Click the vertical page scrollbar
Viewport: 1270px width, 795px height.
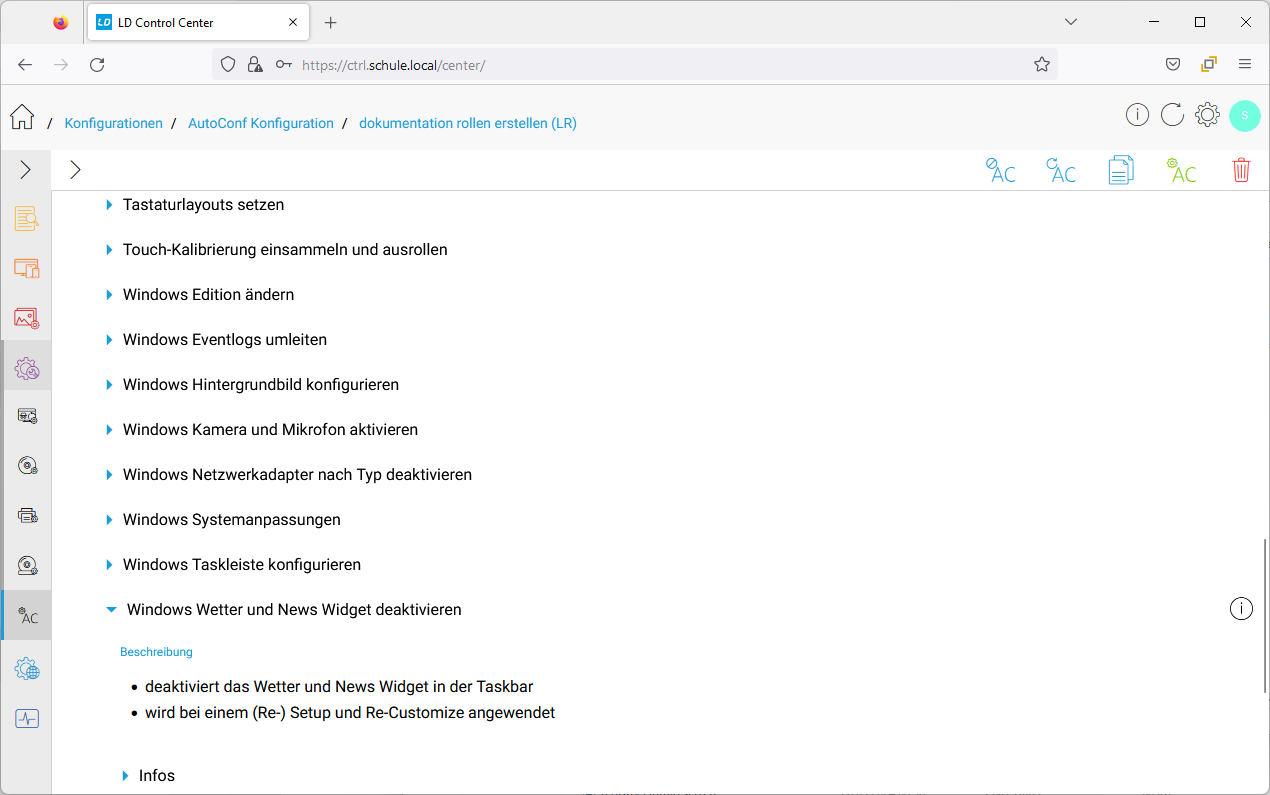coord(1265,616)
